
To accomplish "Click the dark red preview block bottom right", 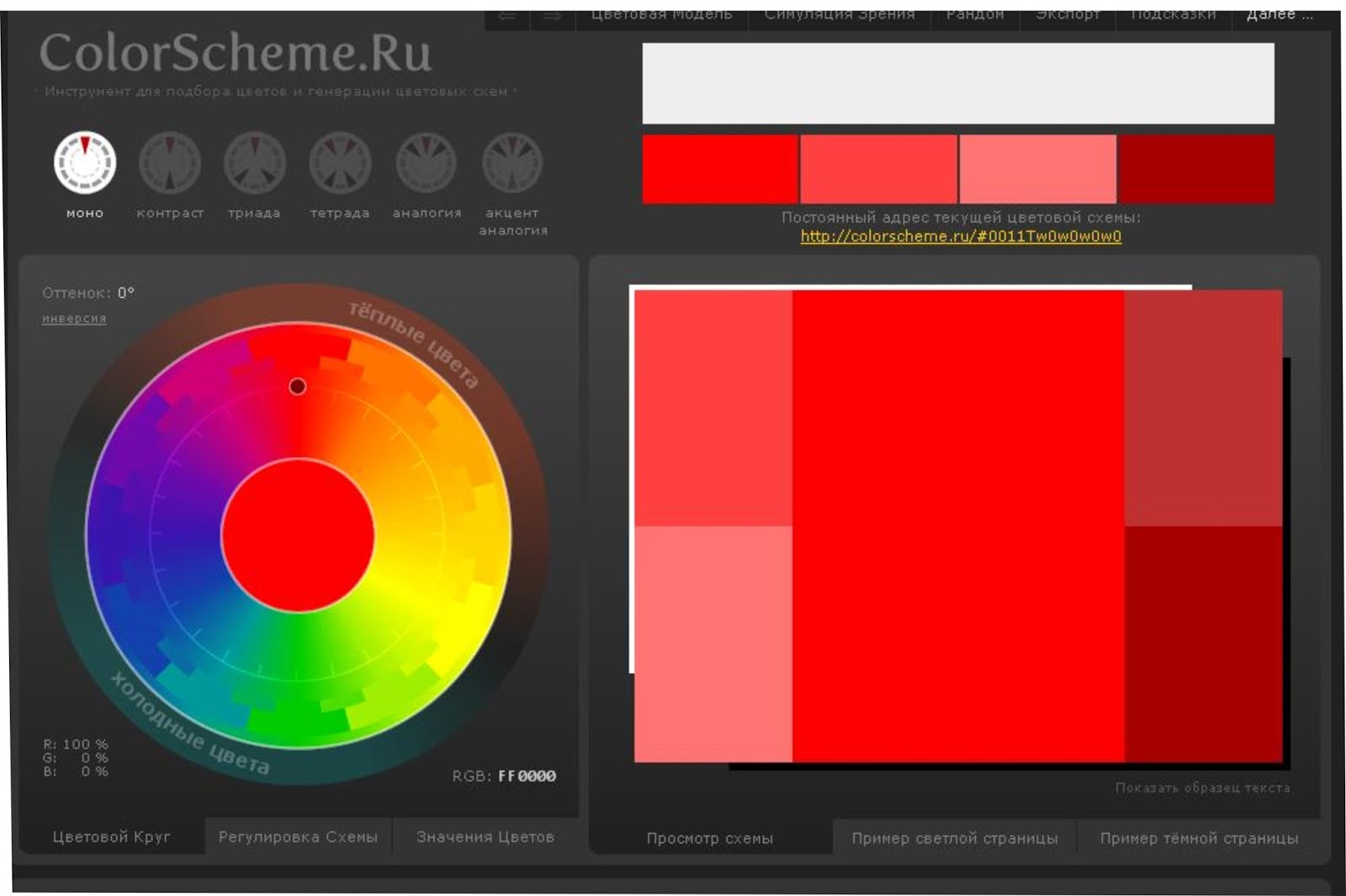I will tap(1203, 644).
